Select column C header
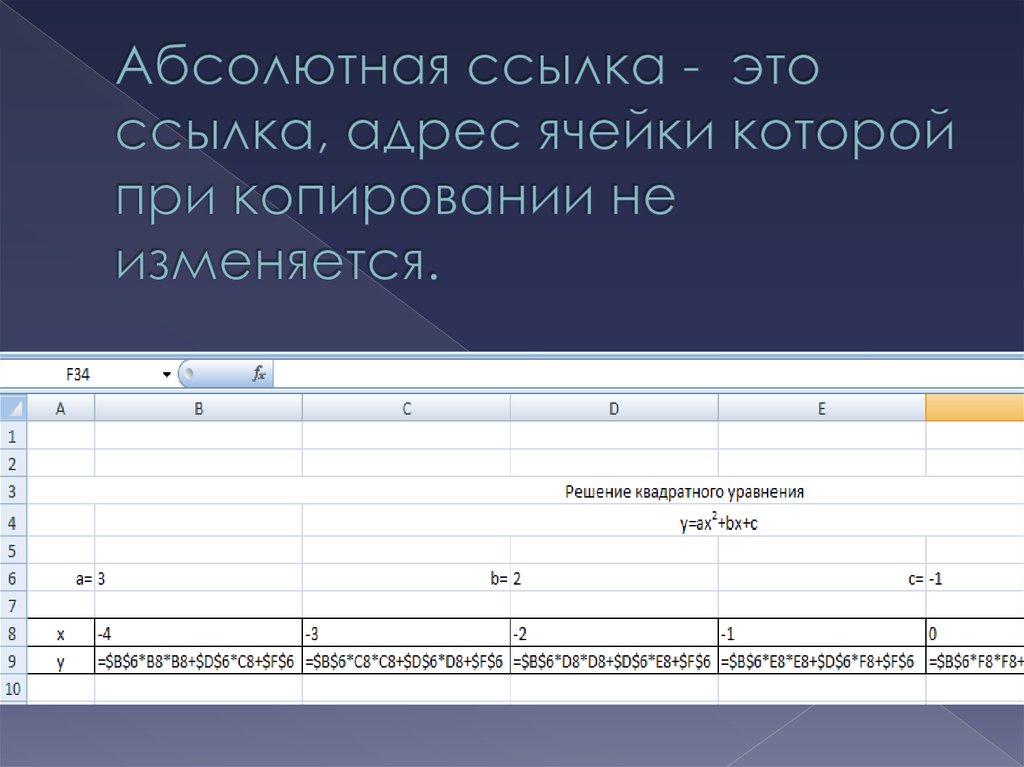1024x767 pixels. 406,409
